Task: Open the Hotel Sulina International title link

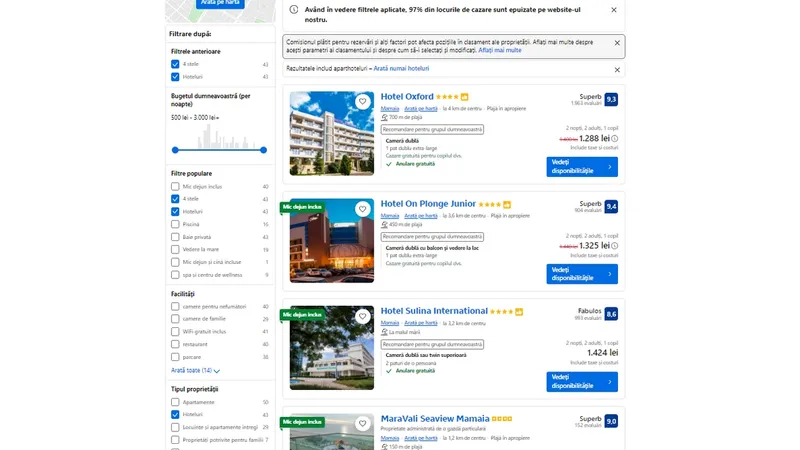Action: (x=434, y=311)
